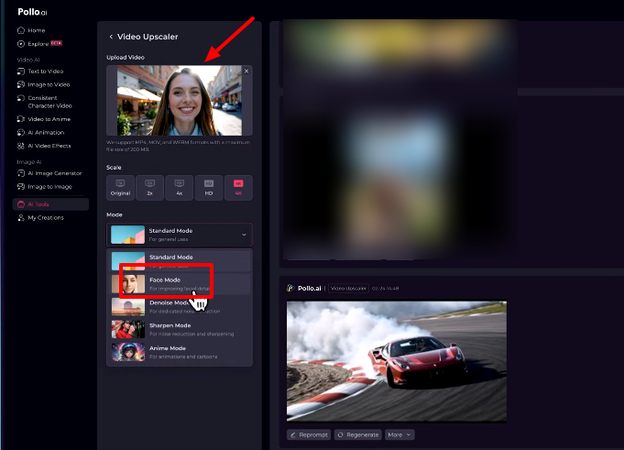
Task: Click the Regenerate button
Action: (357, 435)
